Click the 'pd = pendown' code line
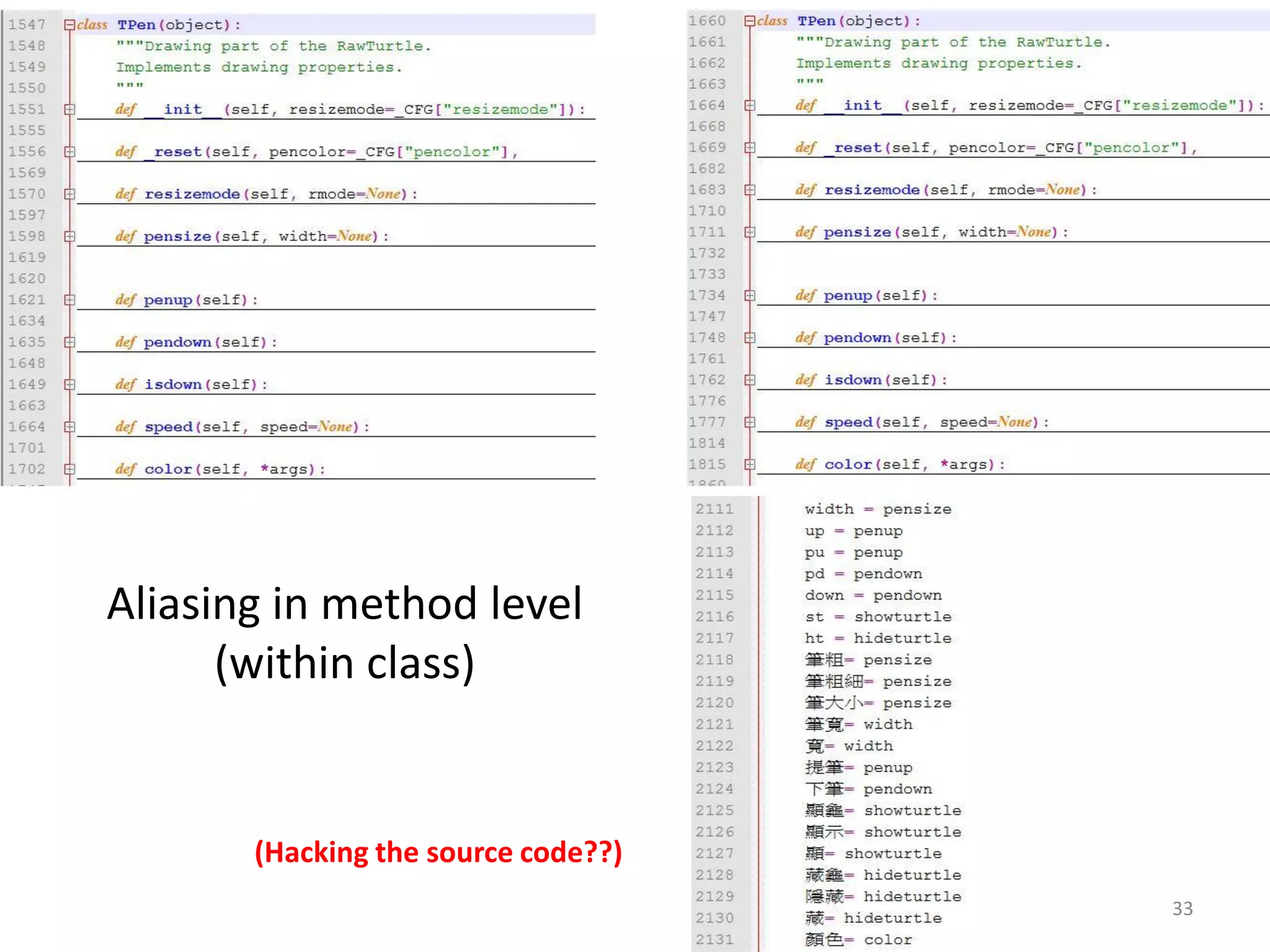 click(x=864, y=574)
